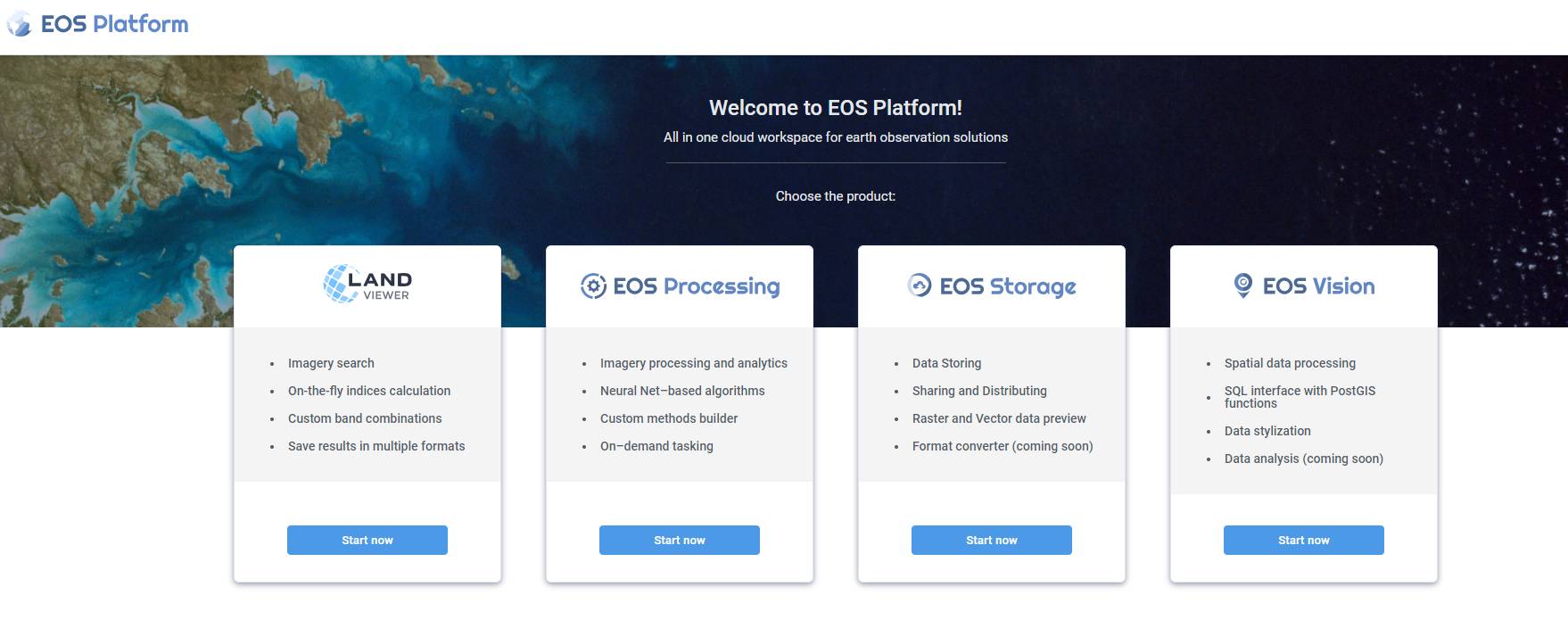Image resolution: width=1568 pixels, height=620 pixels.
Task: Click 'Imagery processing and analytics' item
Action: (x=694, y=363)
